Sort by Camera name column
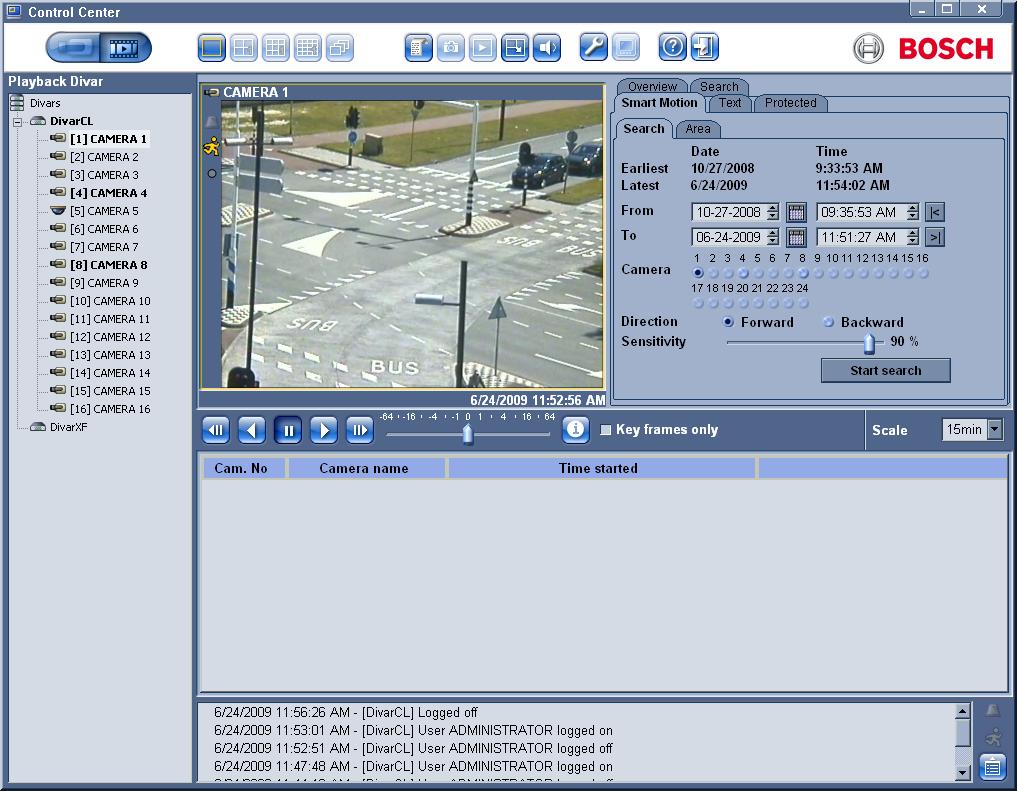1017x791 pixels. click(366, 468)
